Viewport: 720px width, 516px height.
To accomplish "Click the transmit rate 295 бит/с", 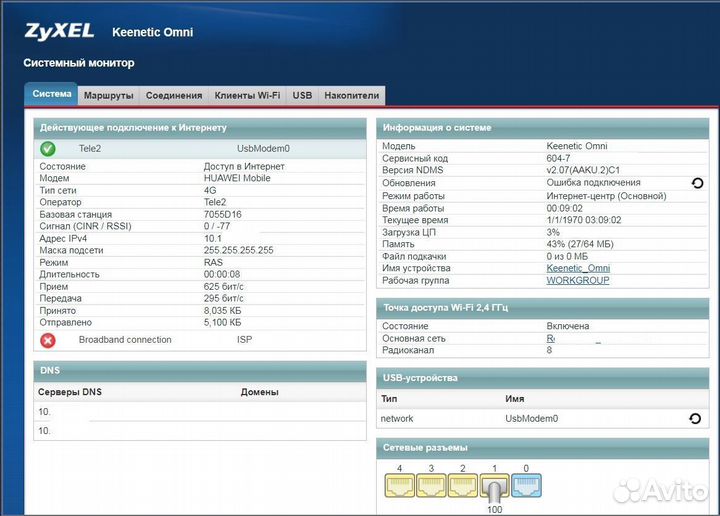I will [x=224, y=298].
